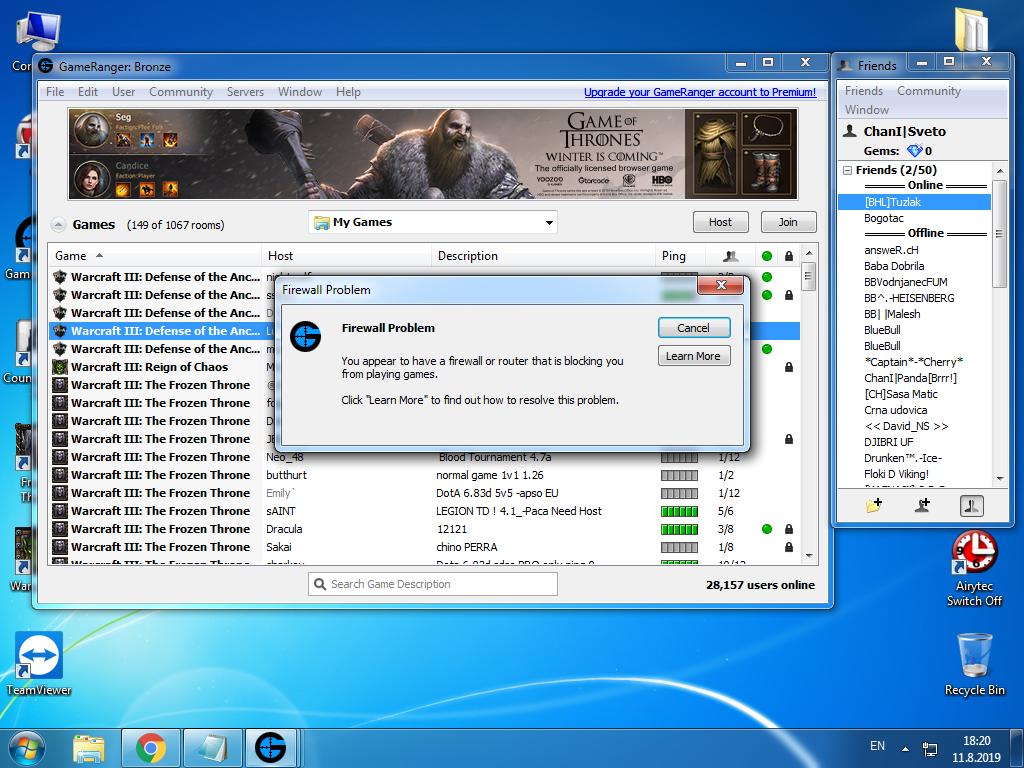Image resolution: width=1024 pixels, height=768 pixels.
Task: Open the Window menu in GameRanger window
Action: tap(300, 92)
